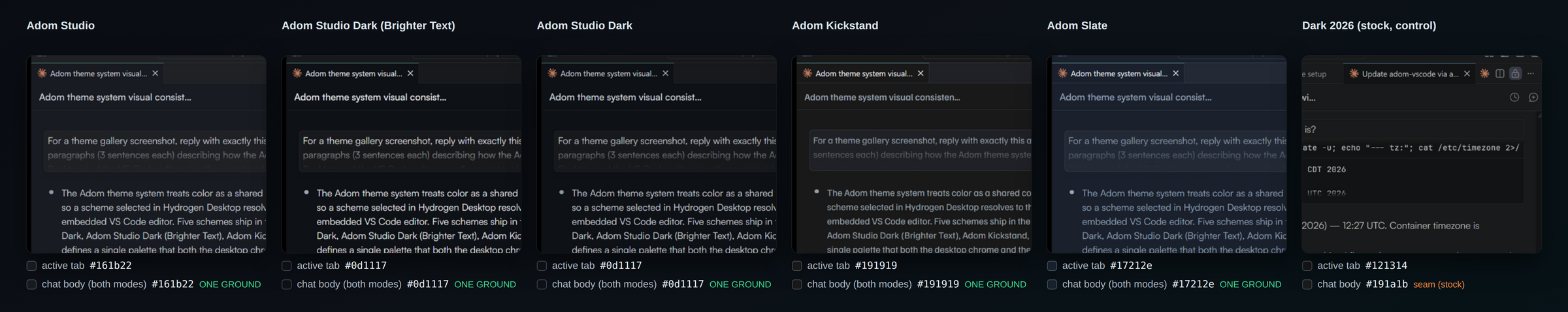Check 'chat body (both modes) #161b22' checkbox

click(31, 285)
